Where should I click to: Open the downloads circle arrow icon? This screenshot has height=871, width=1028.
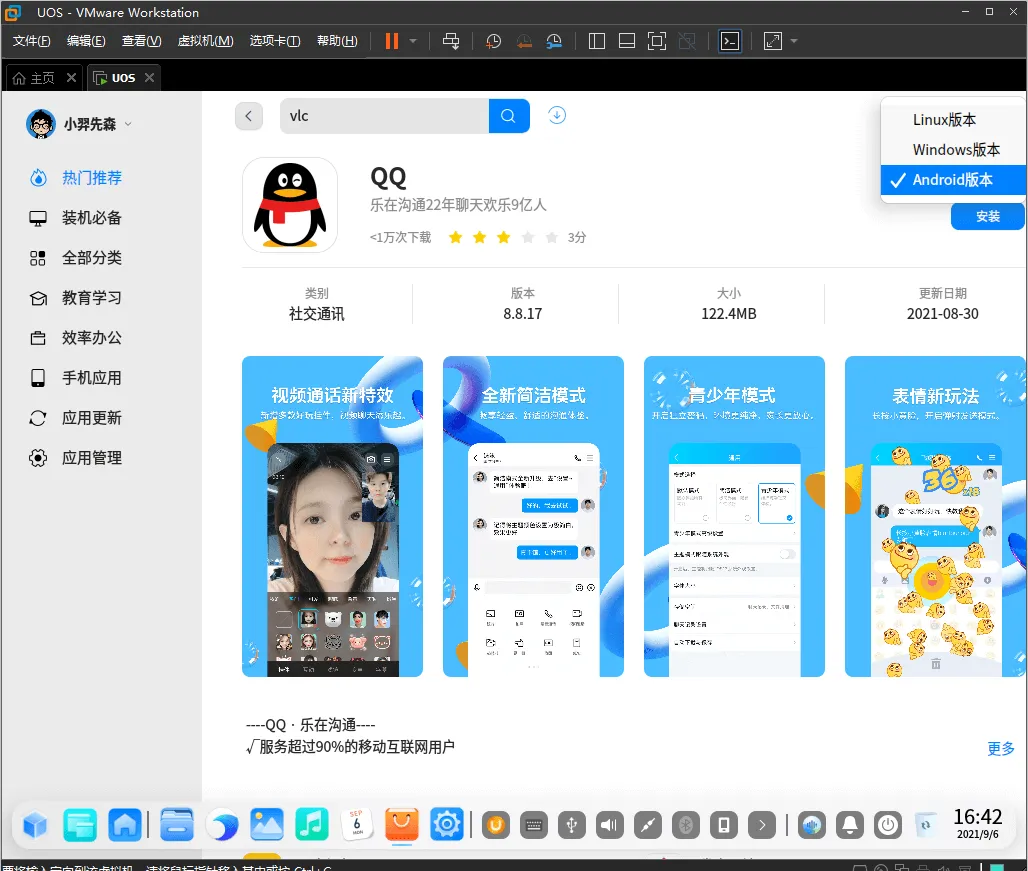tap(557, 115)
